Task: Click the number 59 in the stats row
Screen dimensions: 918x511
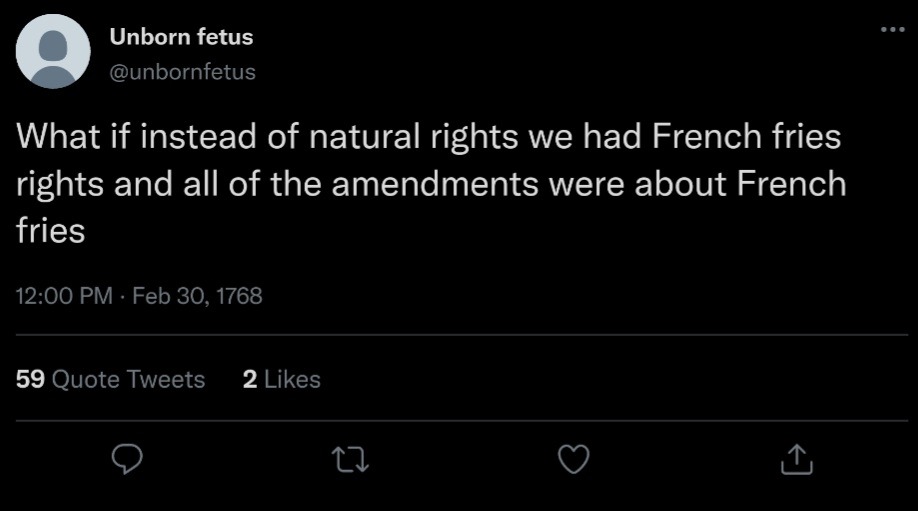Action: point(30,380)
